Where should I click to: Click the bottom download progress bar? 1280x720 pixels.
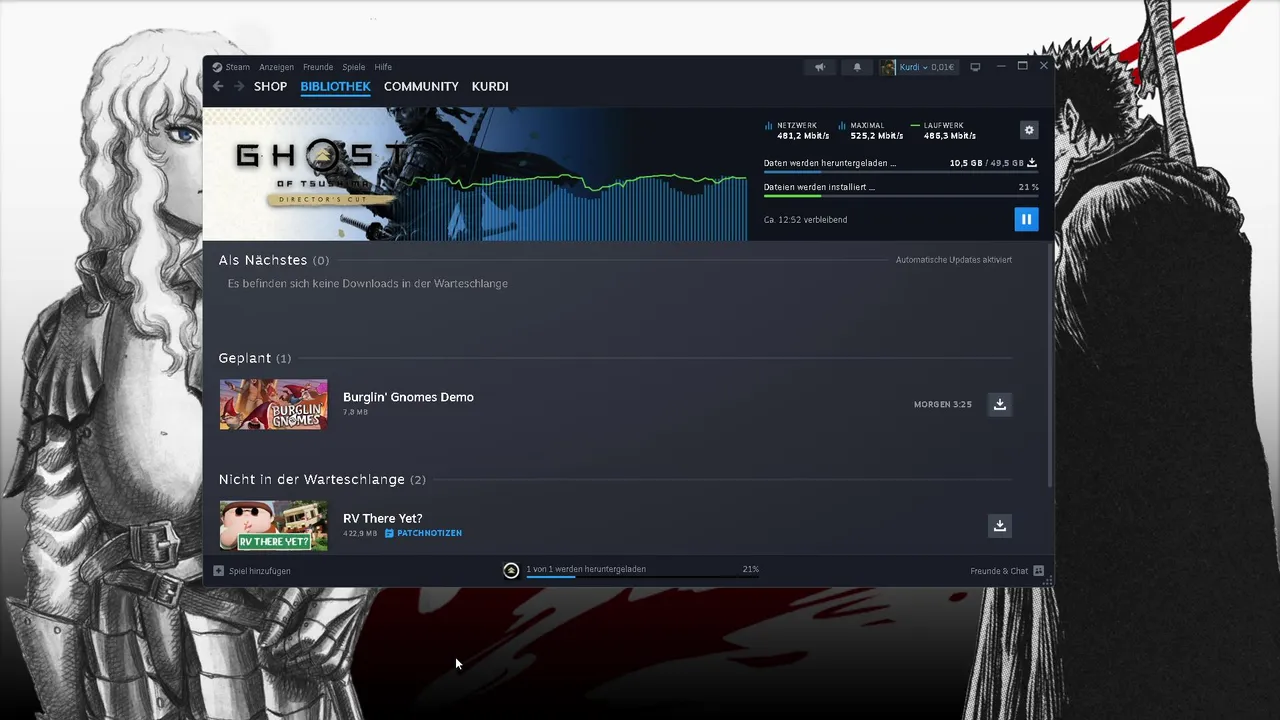[x=642, y=577]
